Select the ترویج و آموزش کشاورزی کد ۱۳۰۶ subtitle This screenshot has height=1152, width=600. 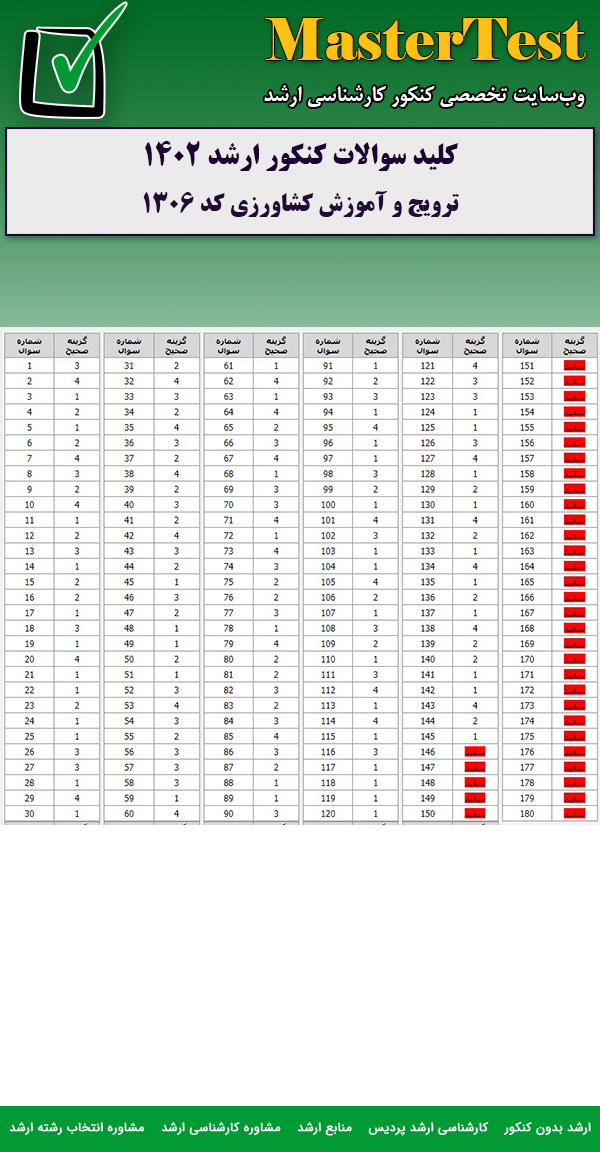(300, 203)
